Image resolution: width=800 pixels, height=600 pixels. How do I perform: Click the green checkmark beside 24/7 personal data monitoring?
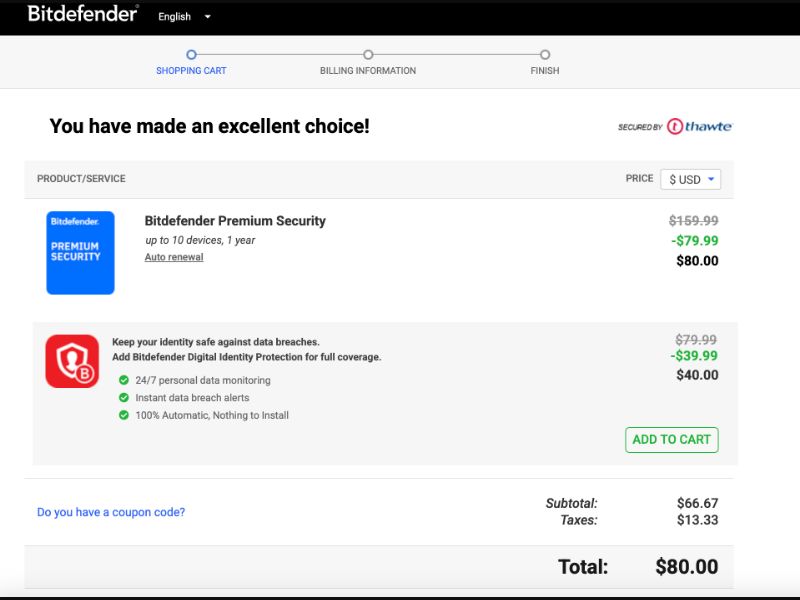coord(126,380)
